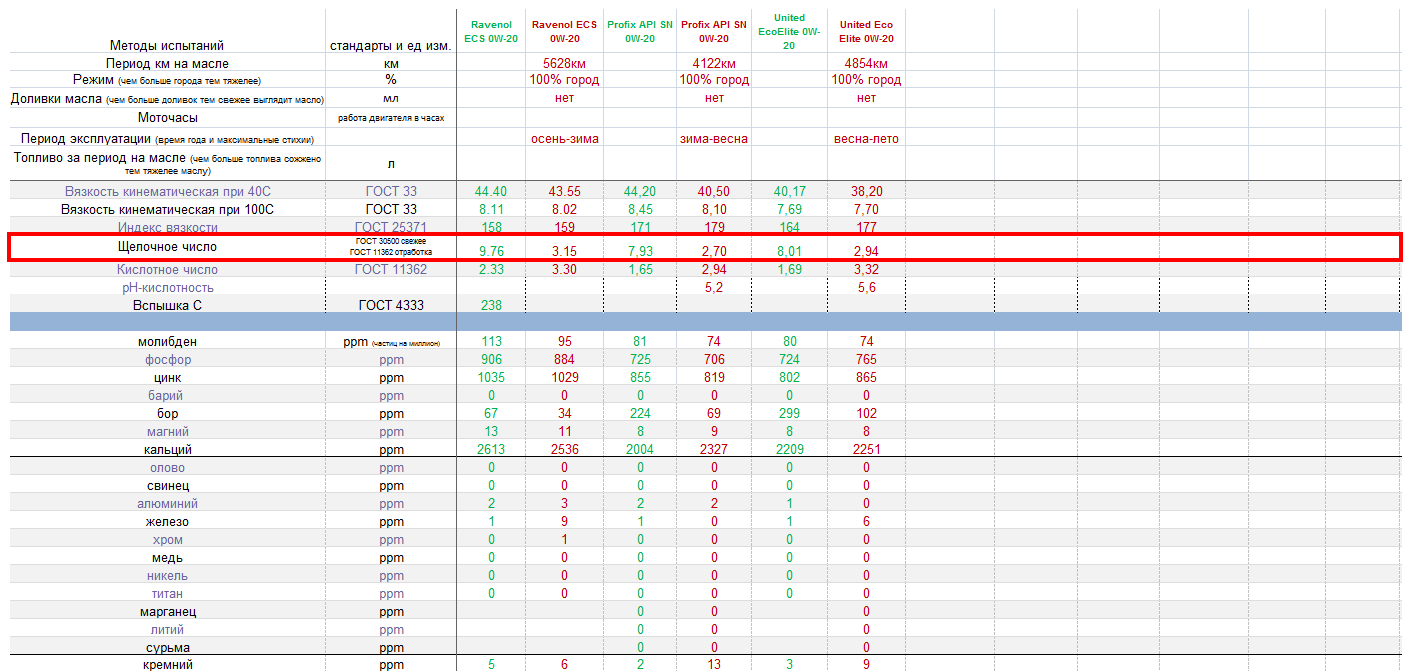1412x671 pixels.
Task: Select the 'United EcoElite 0W-20' green header
Action: tap(789, 32)
